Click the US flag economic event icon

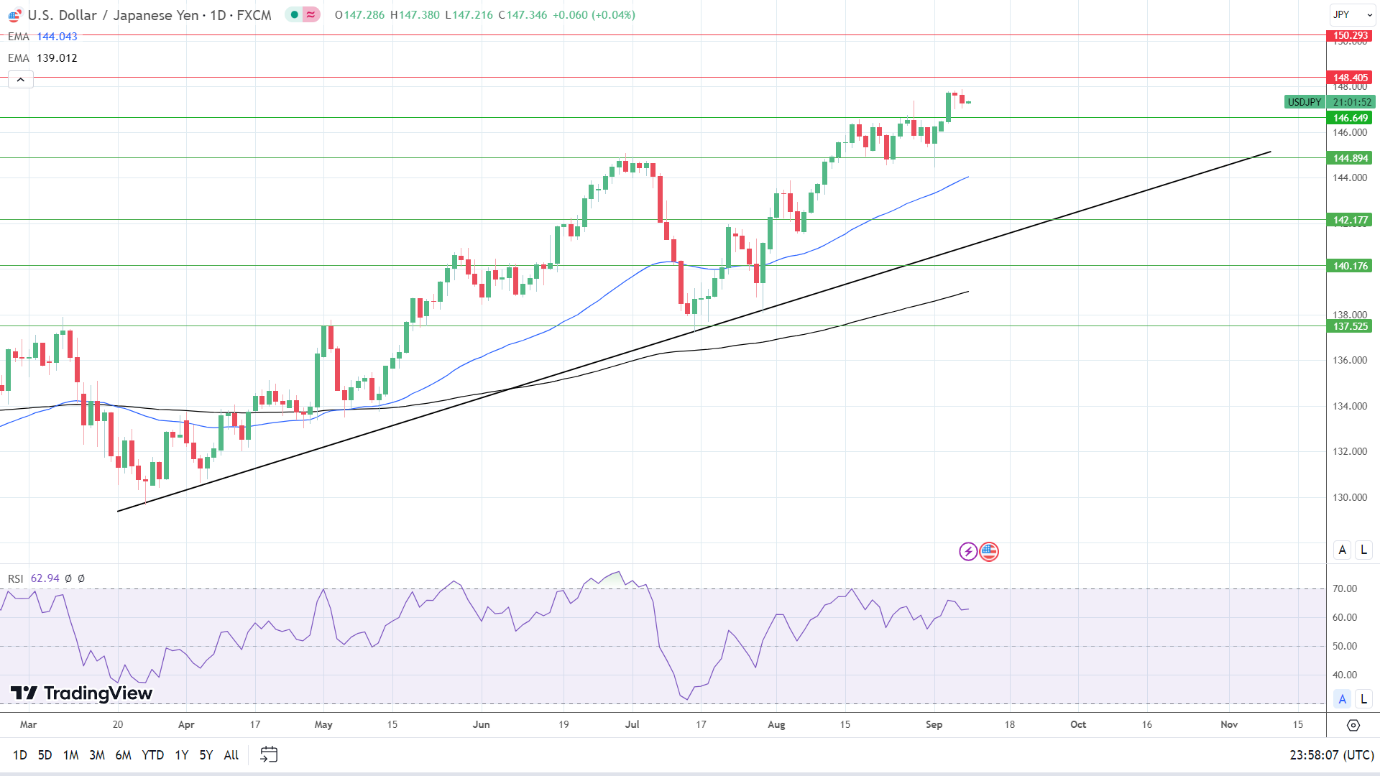(x=989, y=551)
